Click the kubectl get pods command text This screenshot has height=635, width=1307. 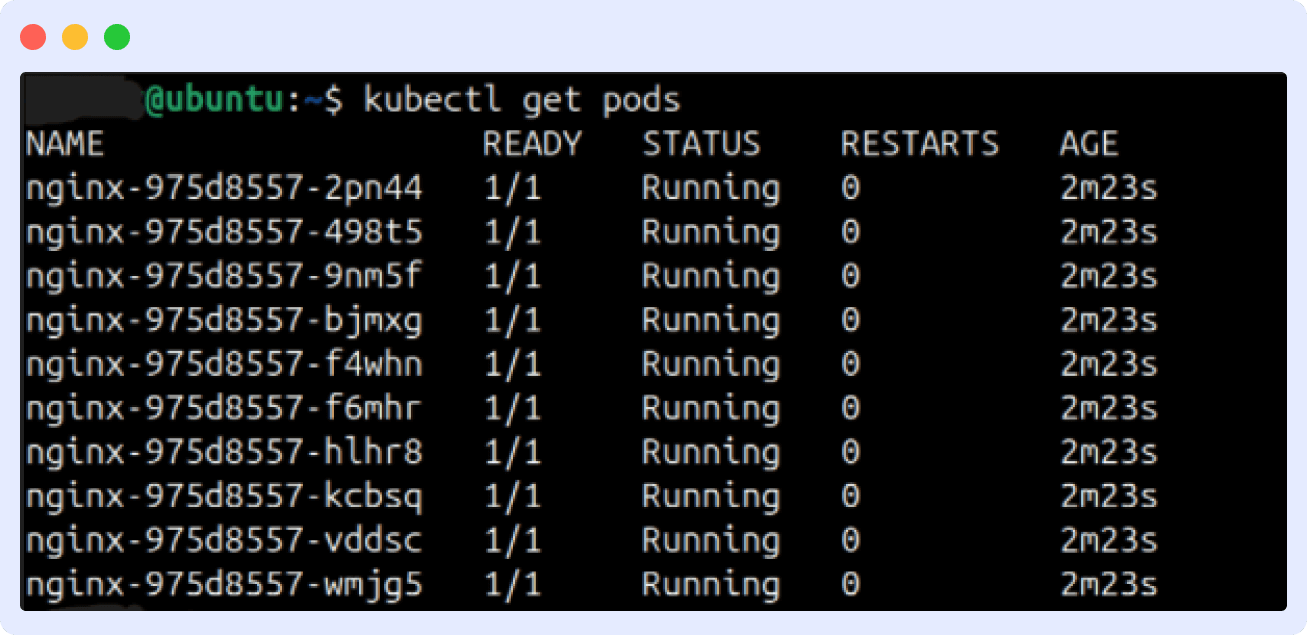pyautogui.click(x=521, y=99)
